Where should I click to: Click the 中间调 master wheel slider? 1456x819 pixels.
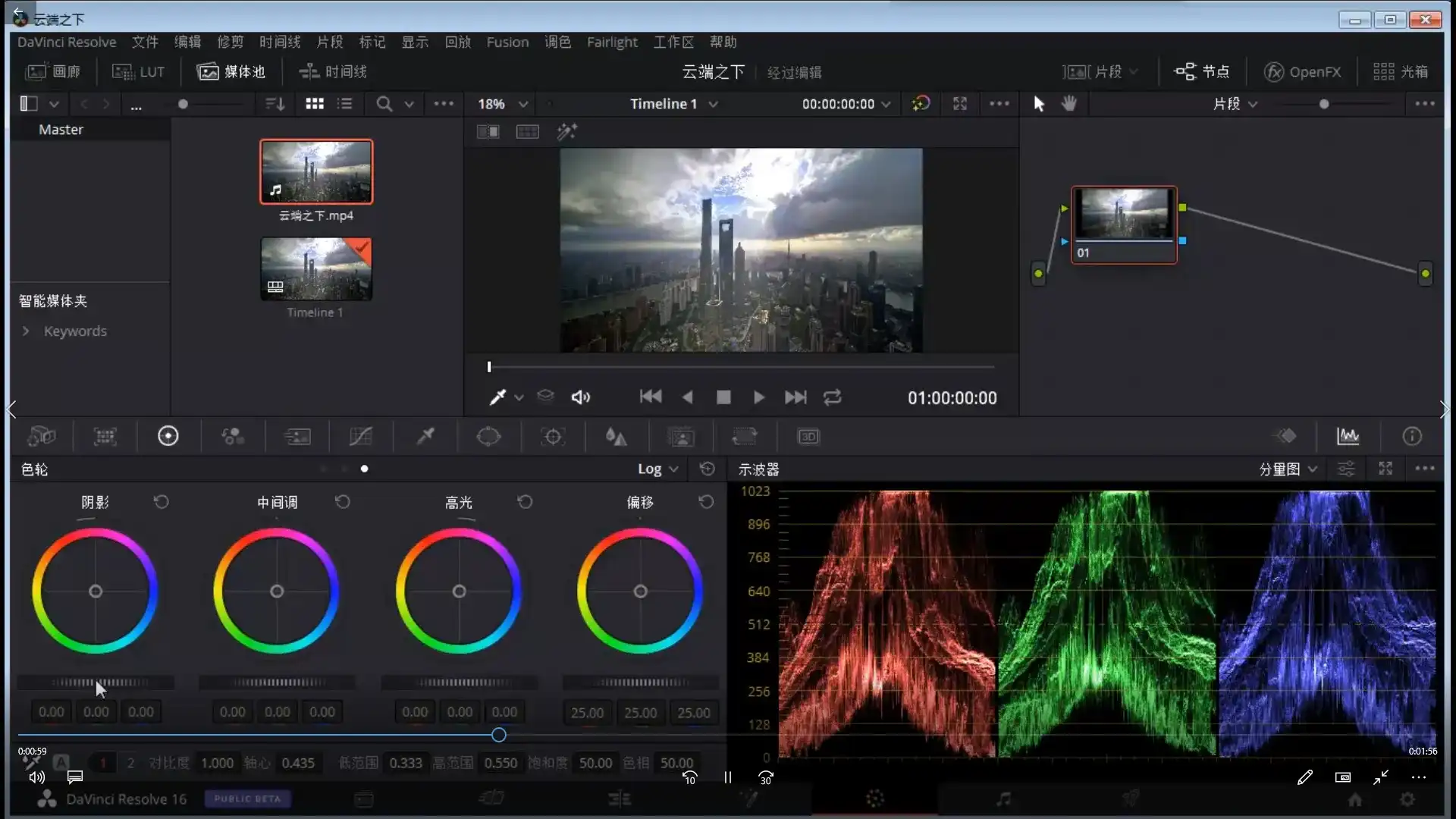click(x=277, y=682)
